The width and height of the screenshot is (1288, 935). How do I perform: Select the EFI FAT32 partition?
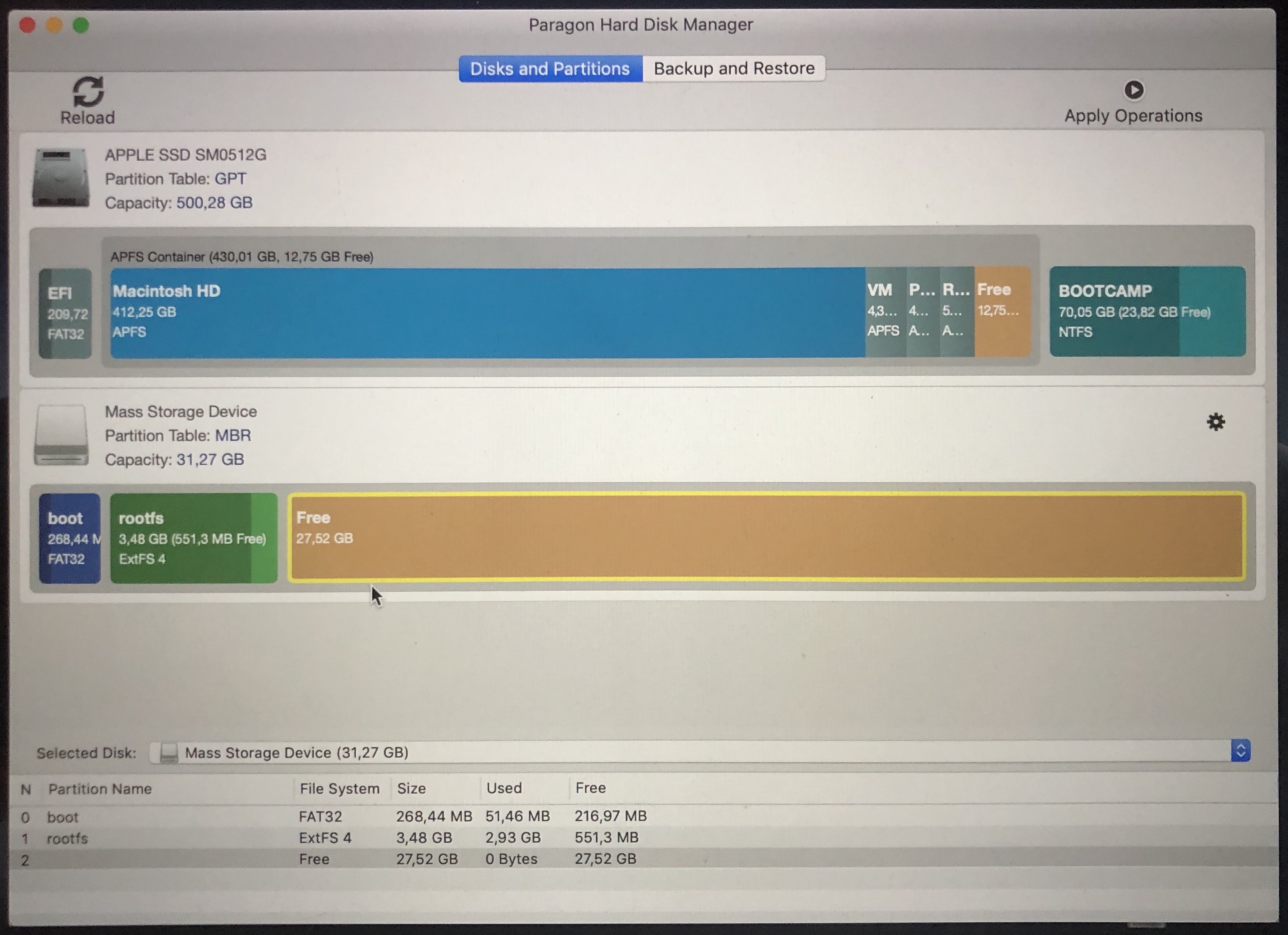point(65,313)
